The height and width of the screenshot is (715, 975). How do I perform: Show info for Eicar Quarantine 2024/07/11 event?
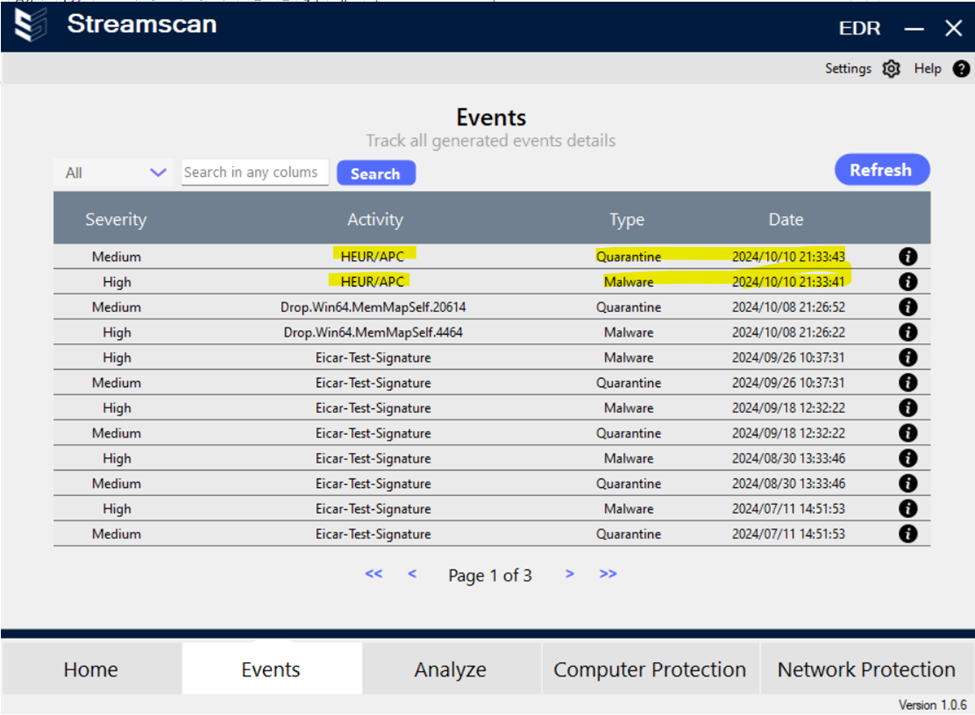(x=908, y=533)
